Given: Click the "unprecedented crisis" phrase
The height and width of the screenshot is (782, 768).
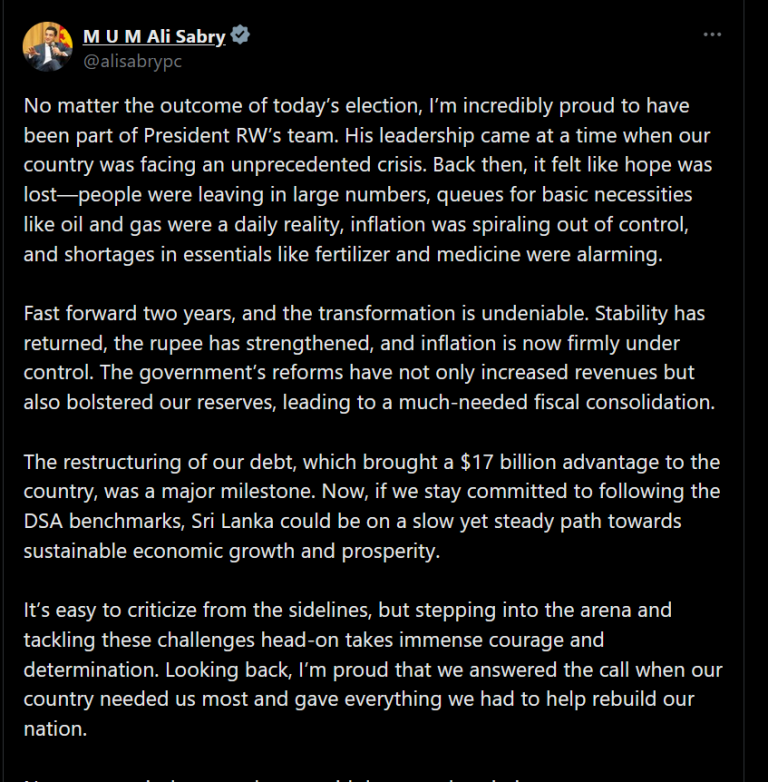Looking at the screenshot, I should [328, 165].
